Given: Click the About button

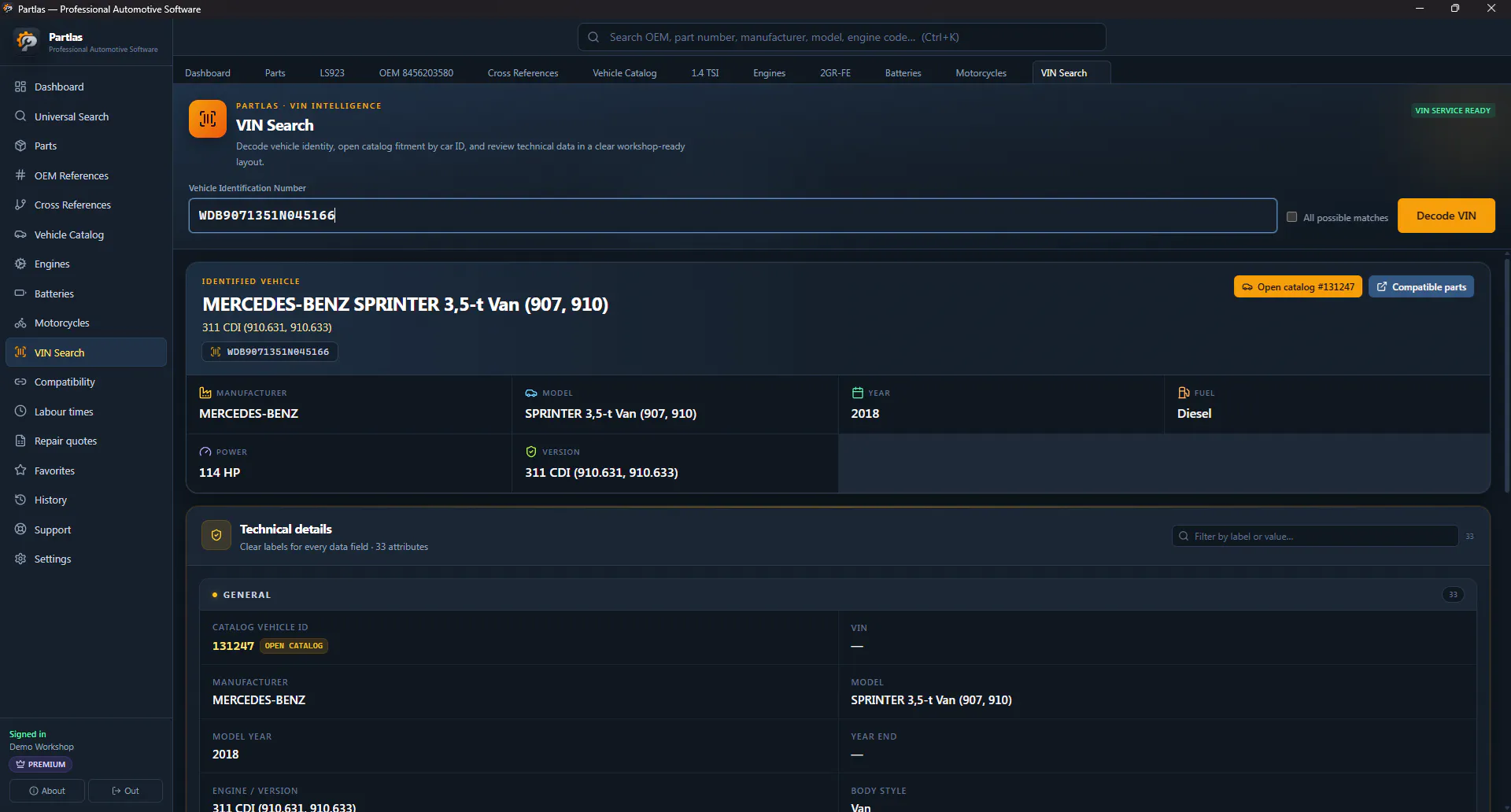Looking at the screenshot, I should (47, 791).
